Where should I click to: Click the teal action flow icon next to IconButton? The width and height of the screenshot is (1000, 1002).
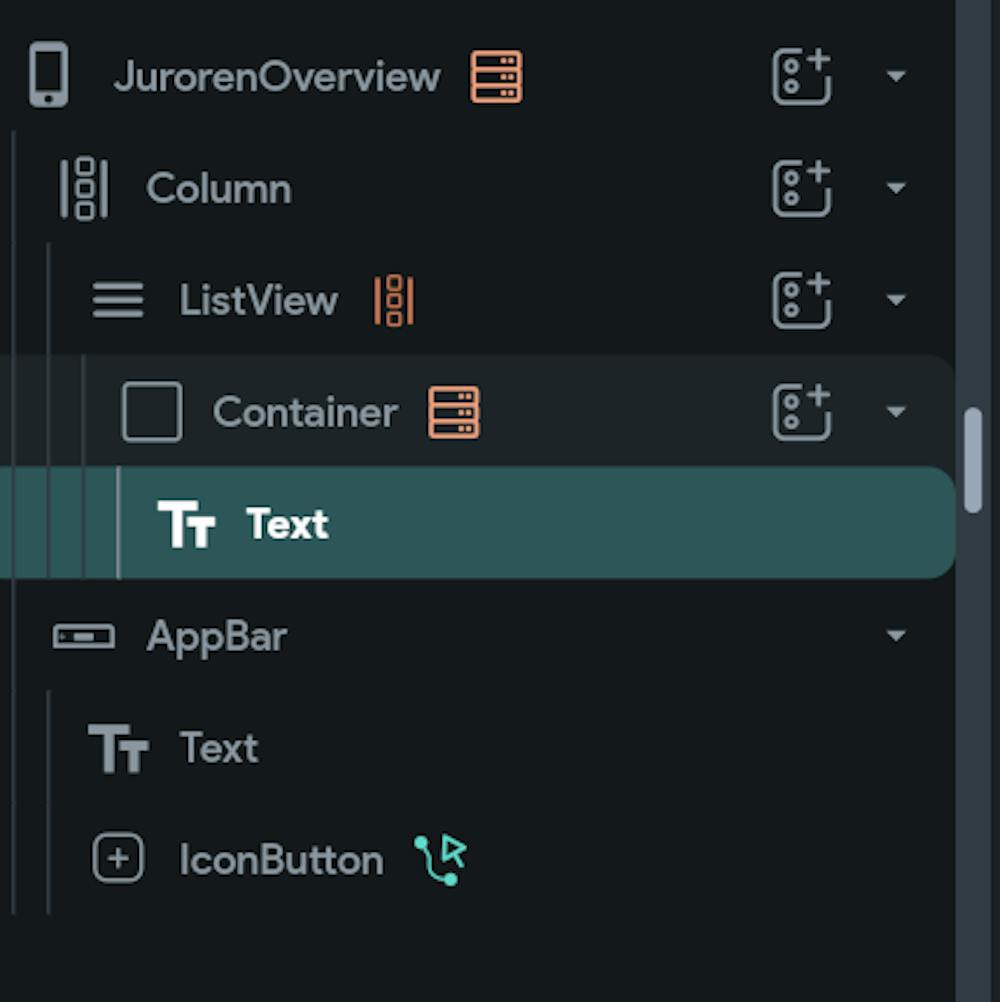tap(441, 859)
